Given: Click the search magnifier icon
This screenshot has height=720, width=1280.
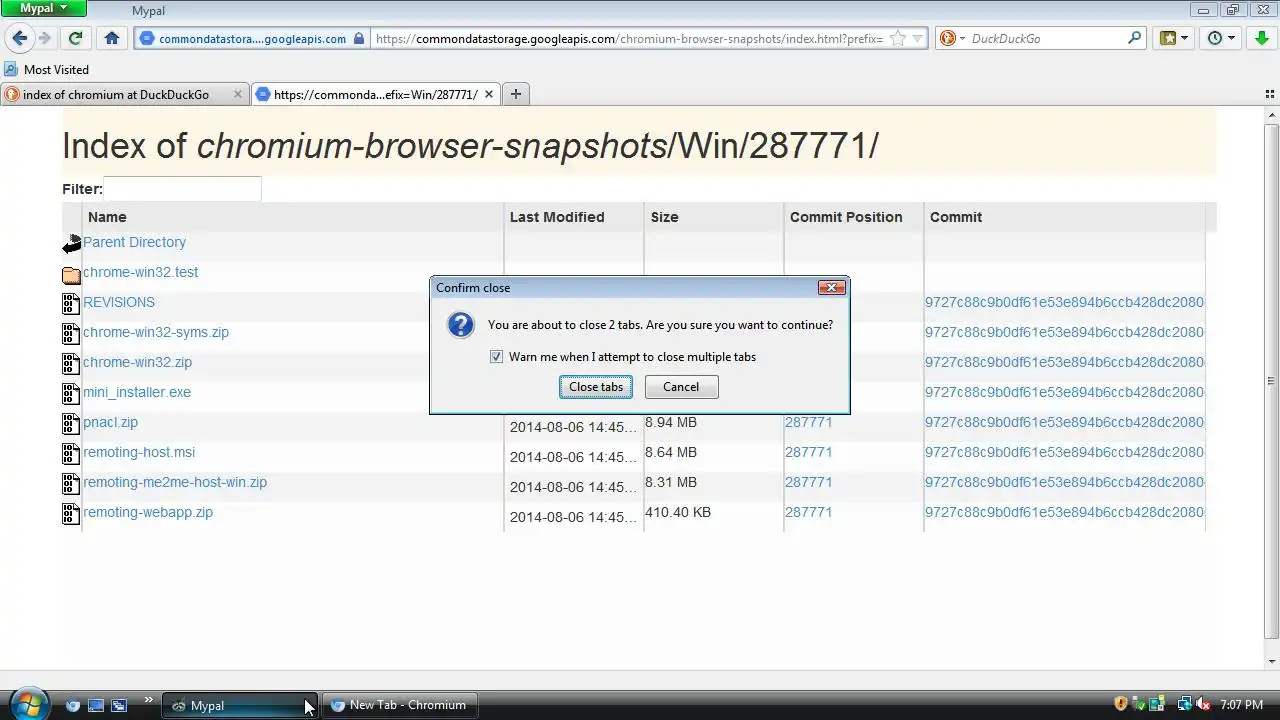Looking at the screenshot, I should 1134,38.
